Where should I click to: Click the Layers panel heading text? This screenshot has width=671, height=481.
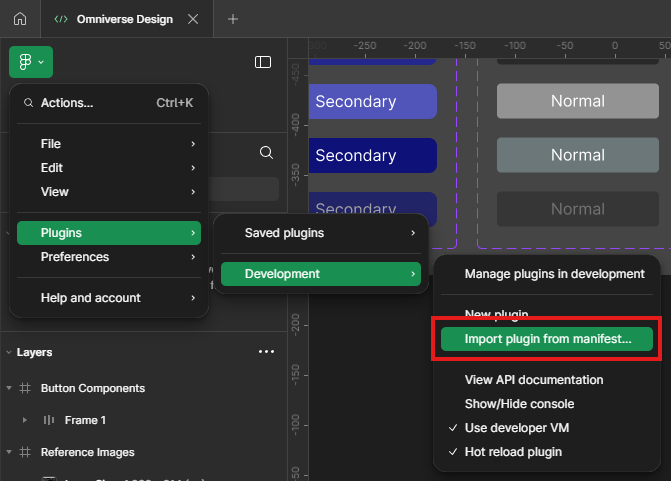[x=35, y=352]
